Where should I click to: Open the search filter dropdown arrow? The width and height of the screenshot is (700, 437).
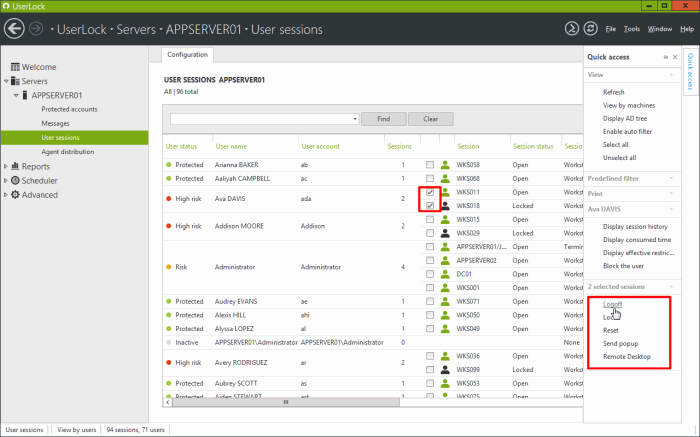point(355,119)
